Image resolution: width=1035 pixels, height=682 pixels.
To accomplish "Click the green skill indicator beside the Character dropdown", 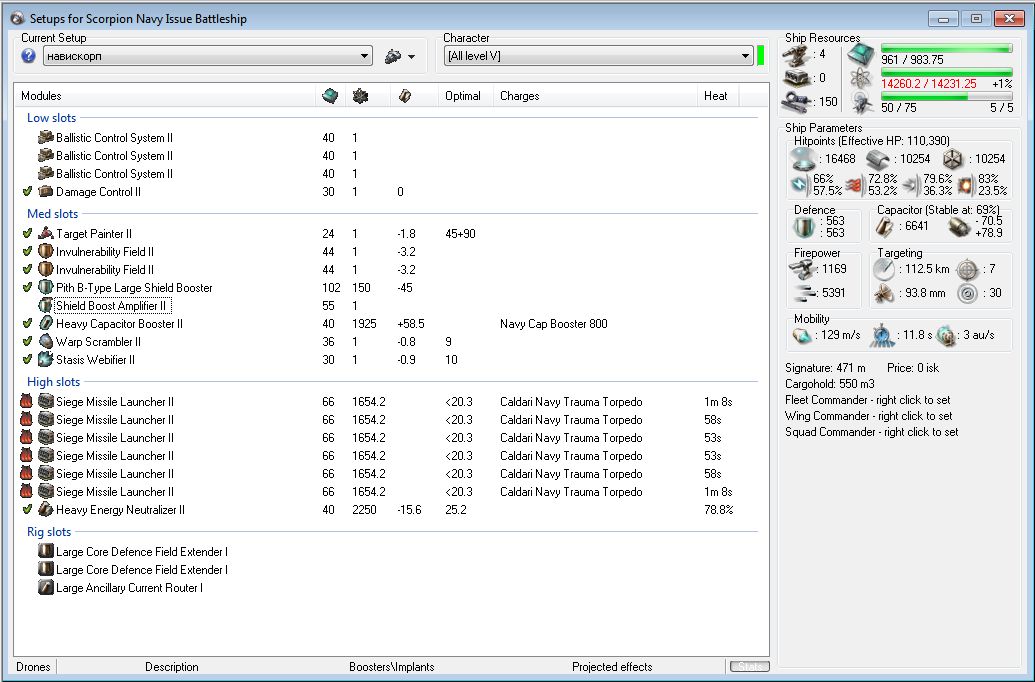I will 760,56.
